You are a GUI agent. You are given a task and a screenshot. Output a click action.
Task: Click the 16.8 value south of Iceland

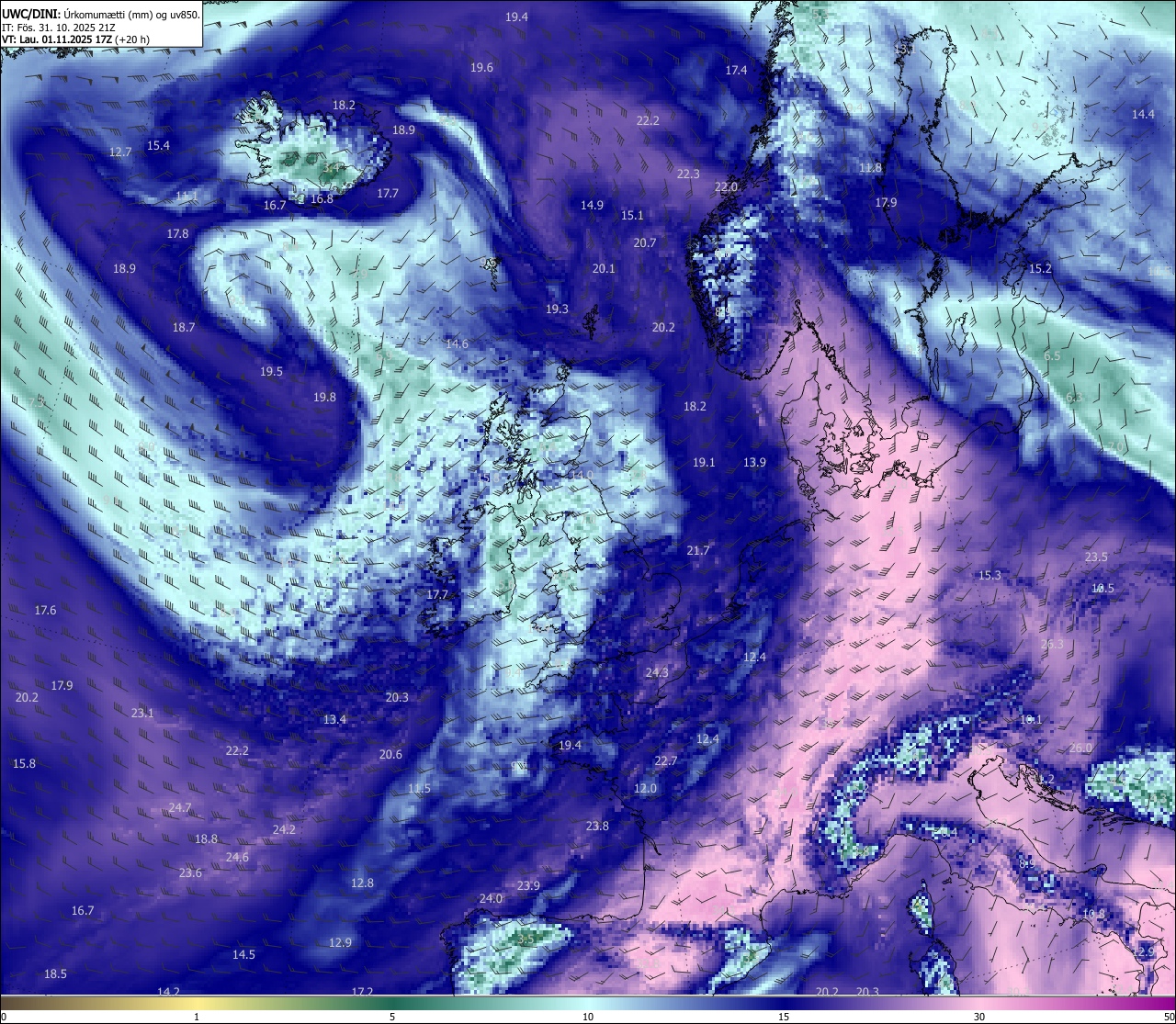pyautogui.click(x=322, y=198)
